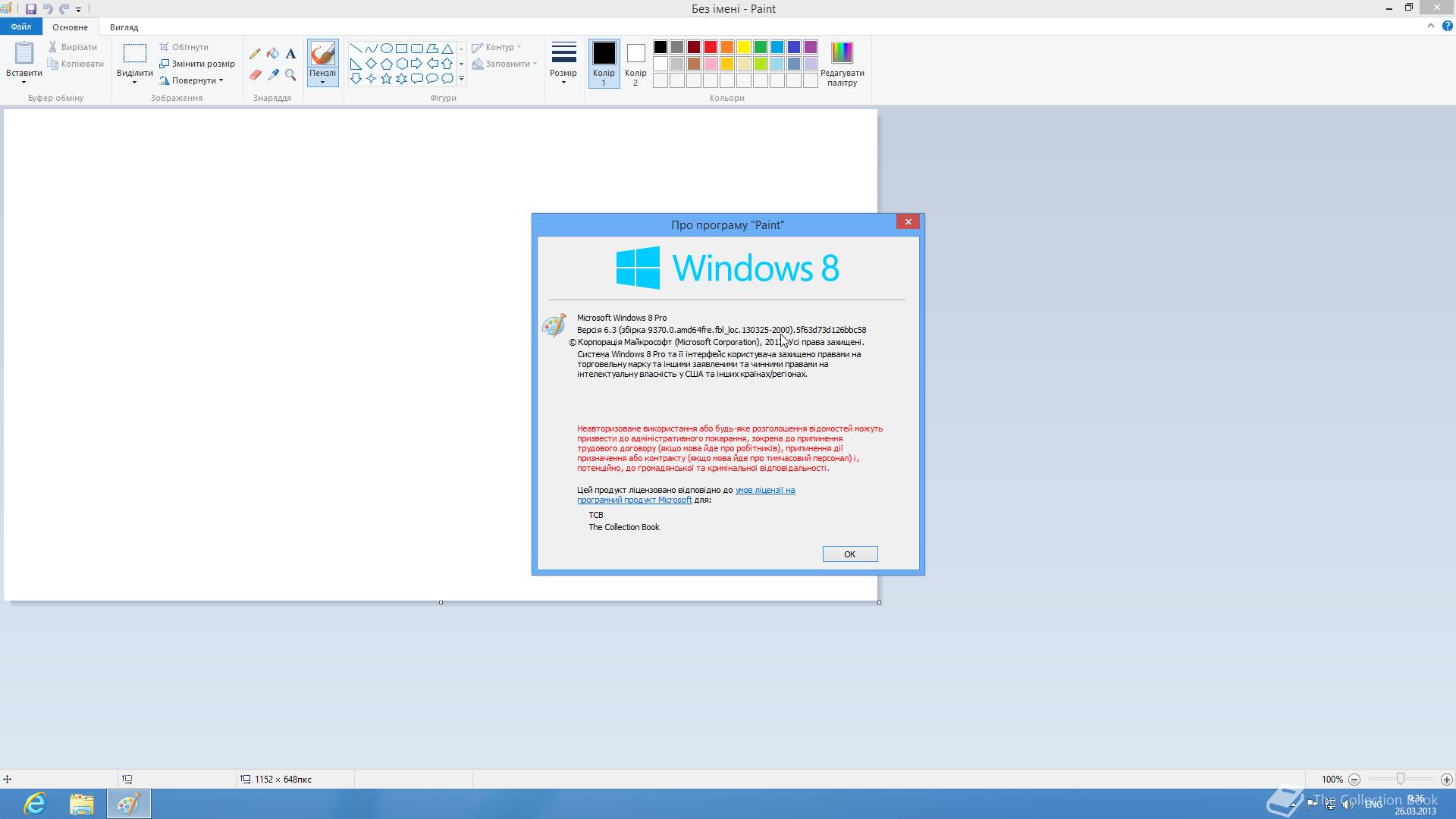Expand the Виділити selection dropdown arrow
Viewport: 1456px width, 819px height.
[135, 82]
